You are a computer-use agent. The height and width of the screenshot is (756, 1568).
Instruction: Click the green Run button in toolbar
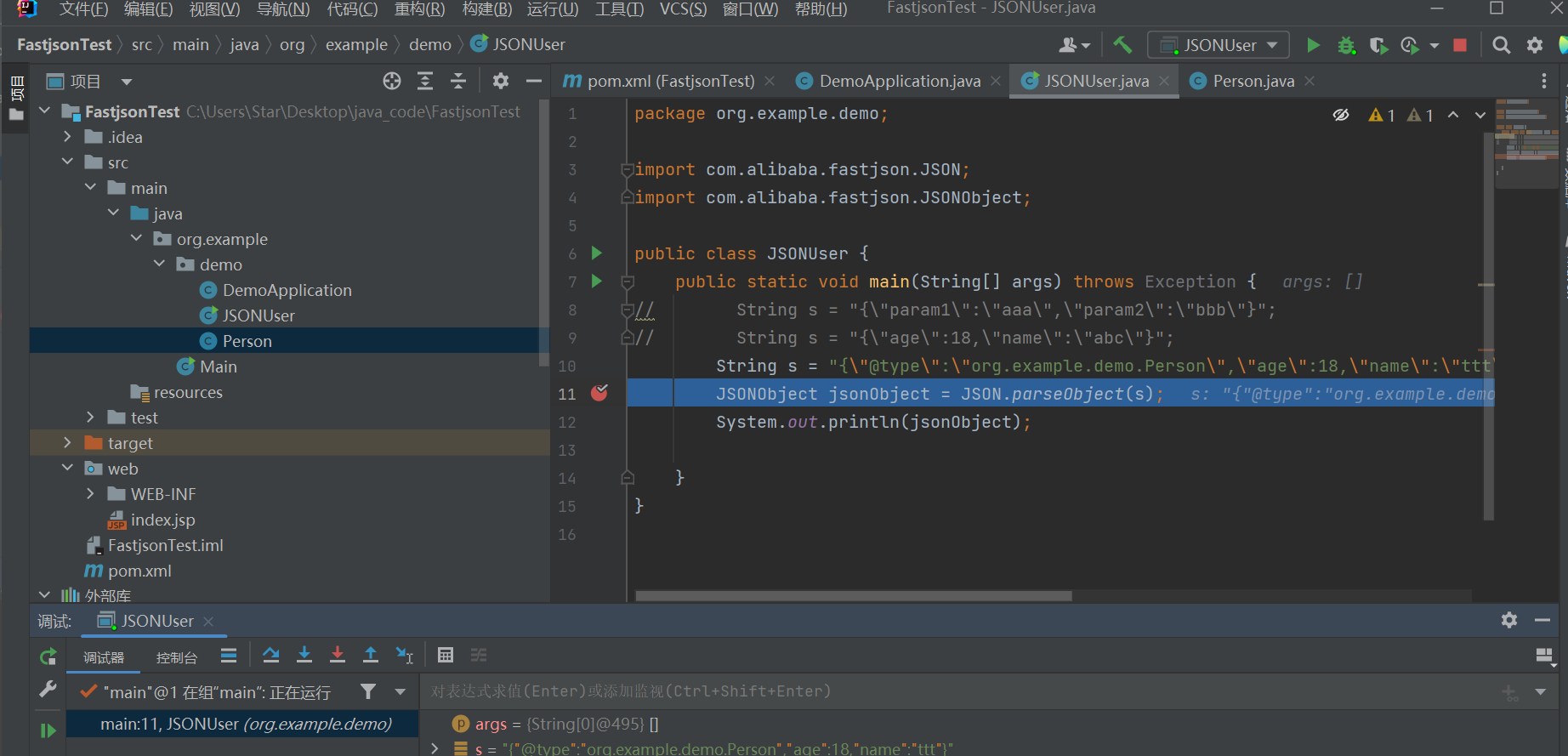click(1313, 45)
